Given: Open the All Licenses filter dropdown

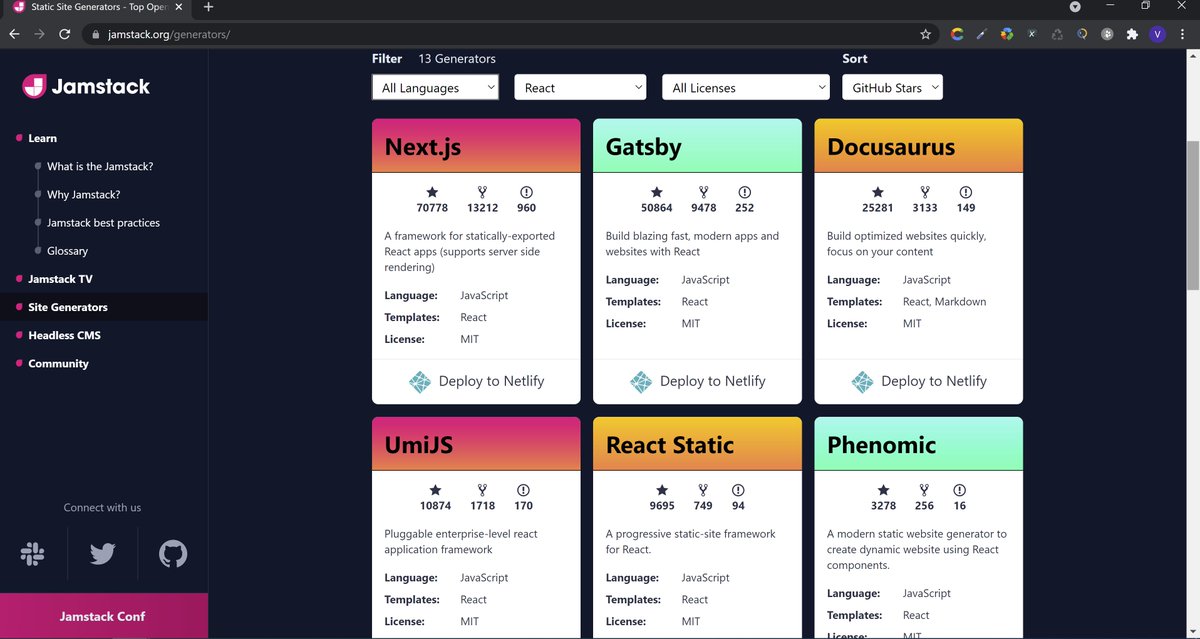Looking at the screenshot, I should [745, 87].
